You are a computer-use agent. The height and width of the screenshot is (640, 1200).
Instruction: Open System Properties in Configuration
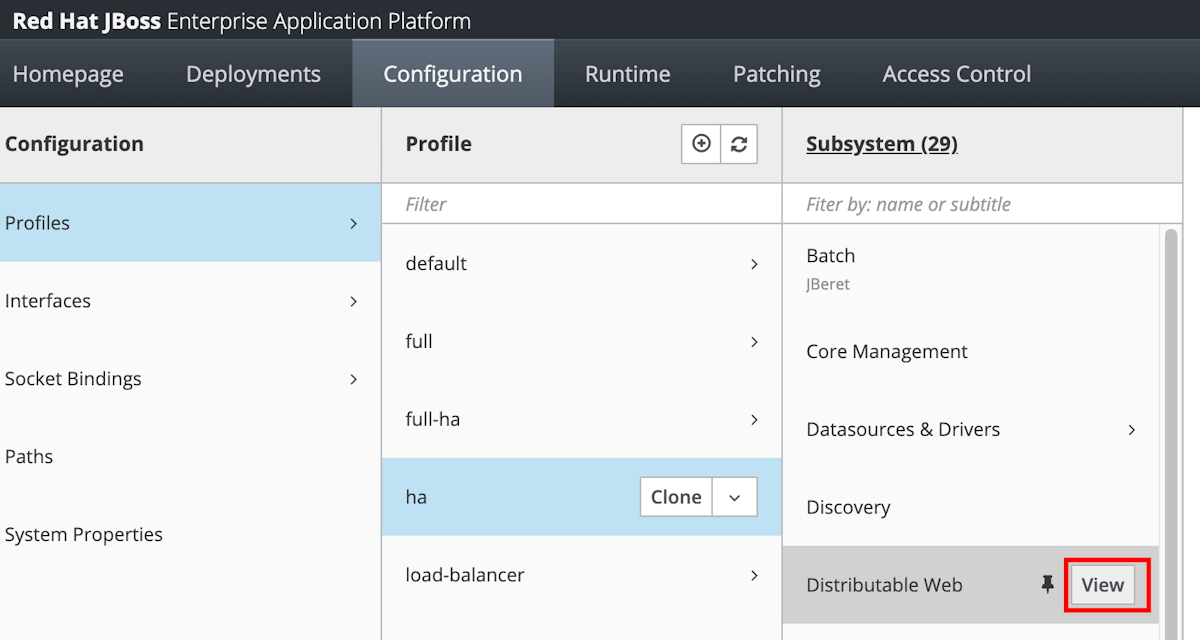tap(84, 535)
